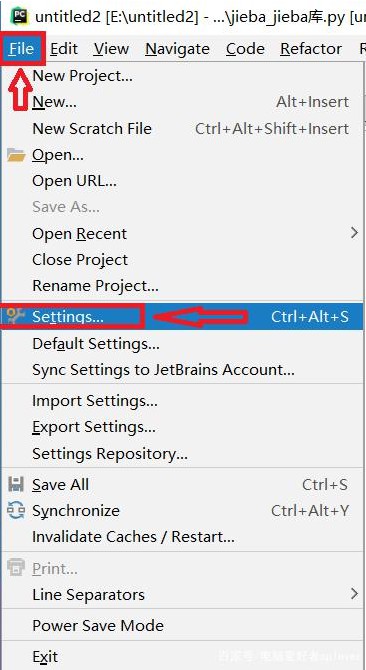Open the Code menu
This screenshot has height=670, width=366.
[x=245, y=49]
